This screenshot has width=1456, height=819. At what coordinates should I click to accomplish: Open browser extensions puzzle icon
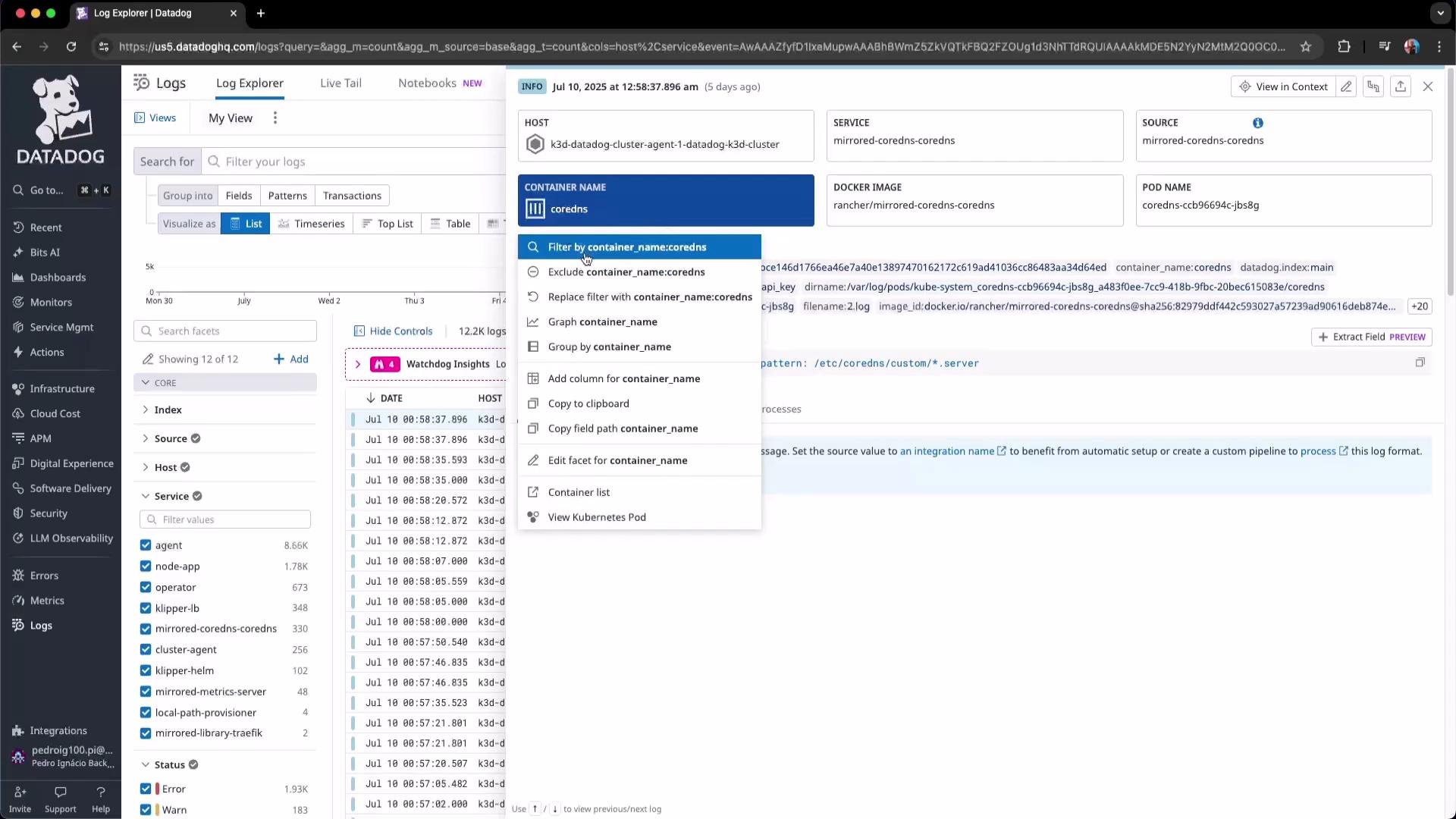(x=1344, y=47)
